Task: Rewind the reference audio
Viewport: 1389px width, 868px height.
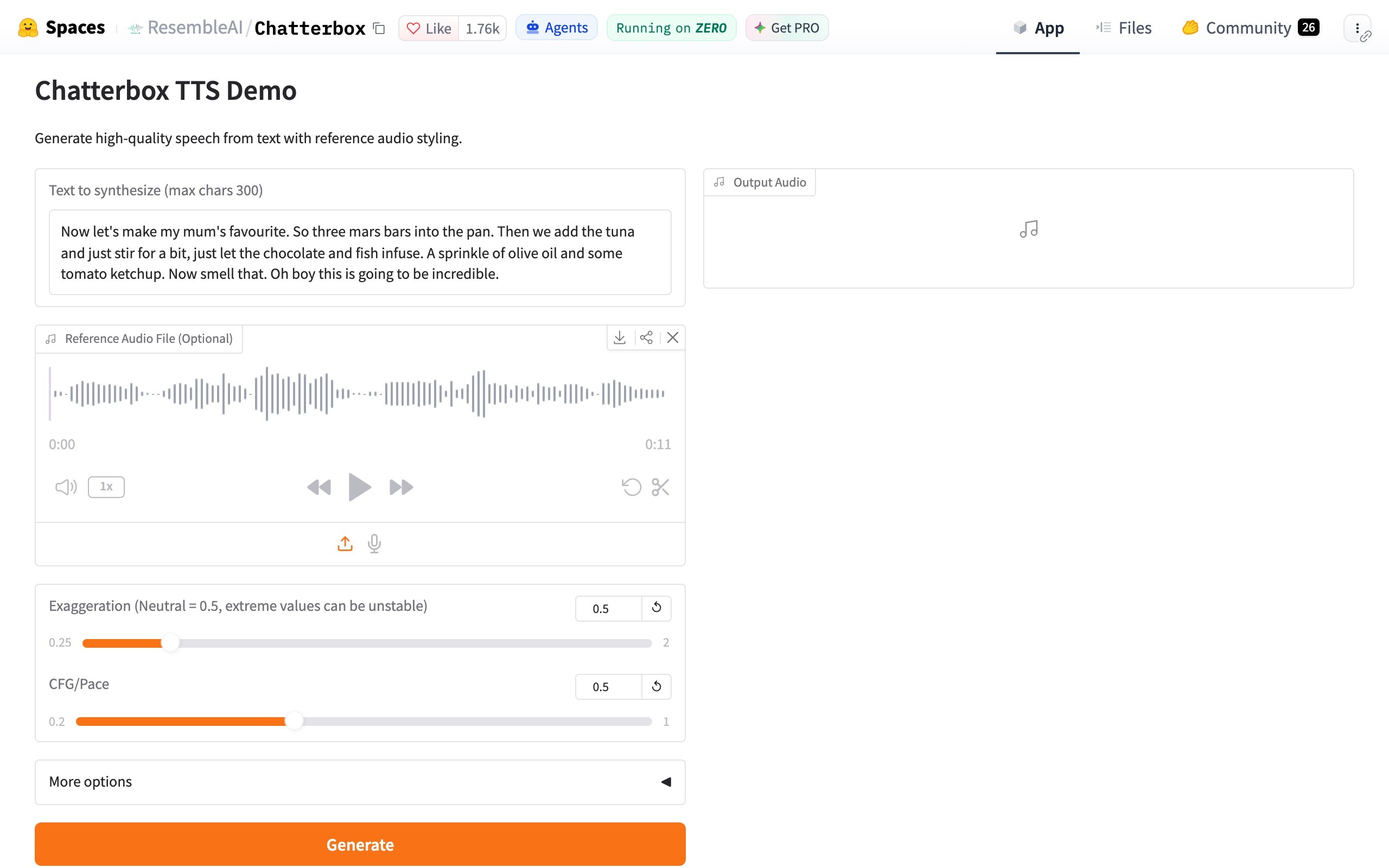Action: pyautogui.click(x=319, y=487)
